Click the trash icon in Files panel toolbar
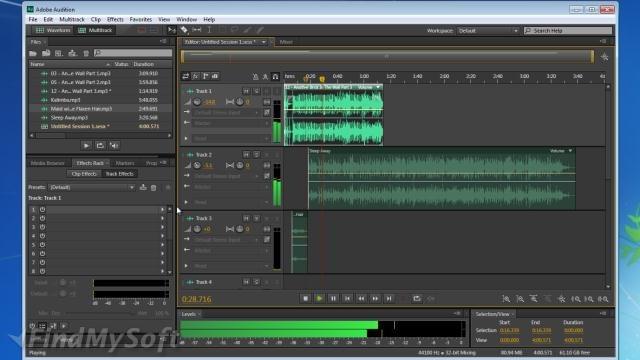 pyautogui.click(x=86, y=53)
